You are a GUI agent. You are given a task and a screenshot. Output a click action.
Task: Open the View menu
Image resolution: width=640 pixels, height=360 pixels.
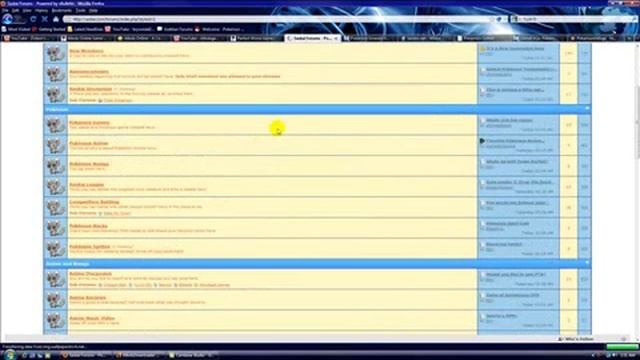(x=27, y=10)
